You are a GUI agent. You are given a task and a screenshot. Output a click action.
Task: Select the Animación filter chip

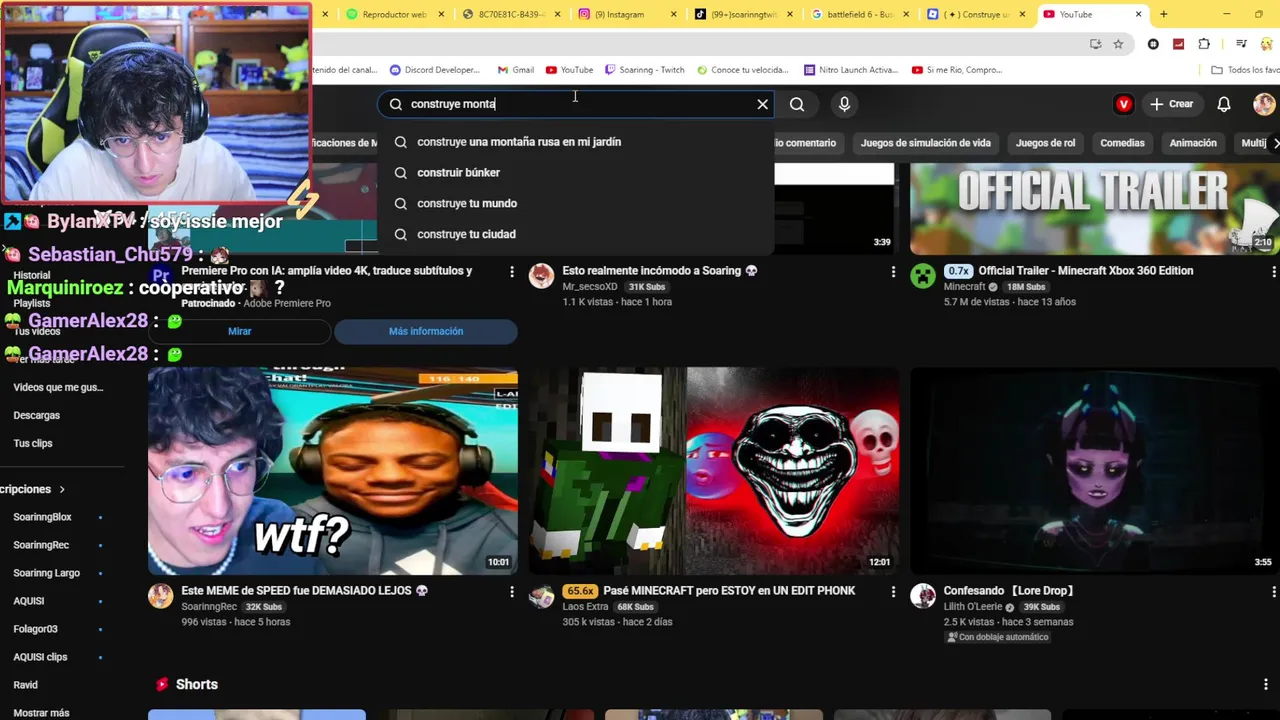(x=1193, y=143)
